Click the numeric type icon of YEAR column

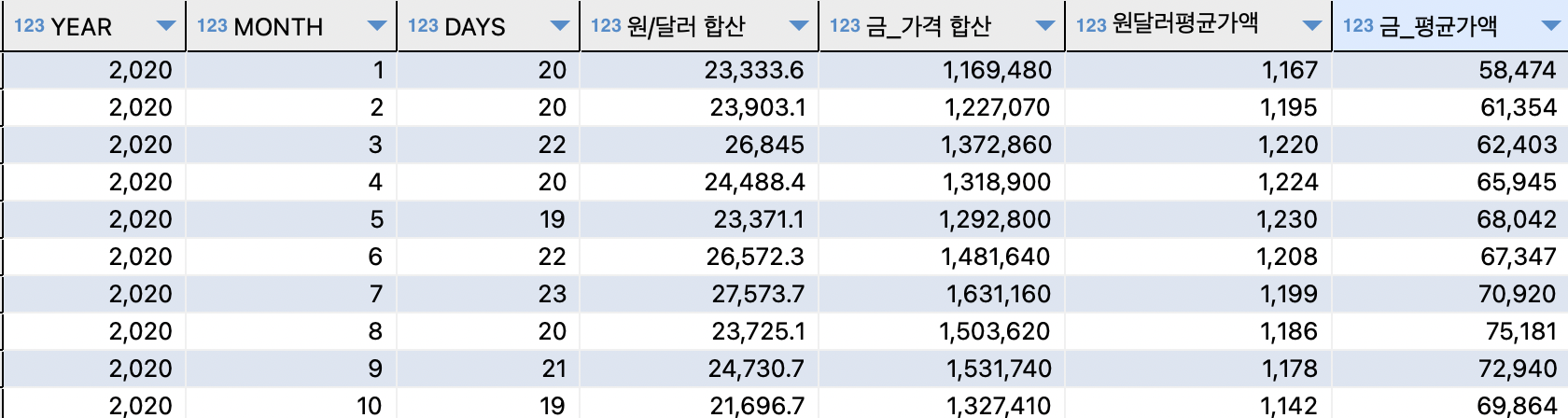point(29,26)
